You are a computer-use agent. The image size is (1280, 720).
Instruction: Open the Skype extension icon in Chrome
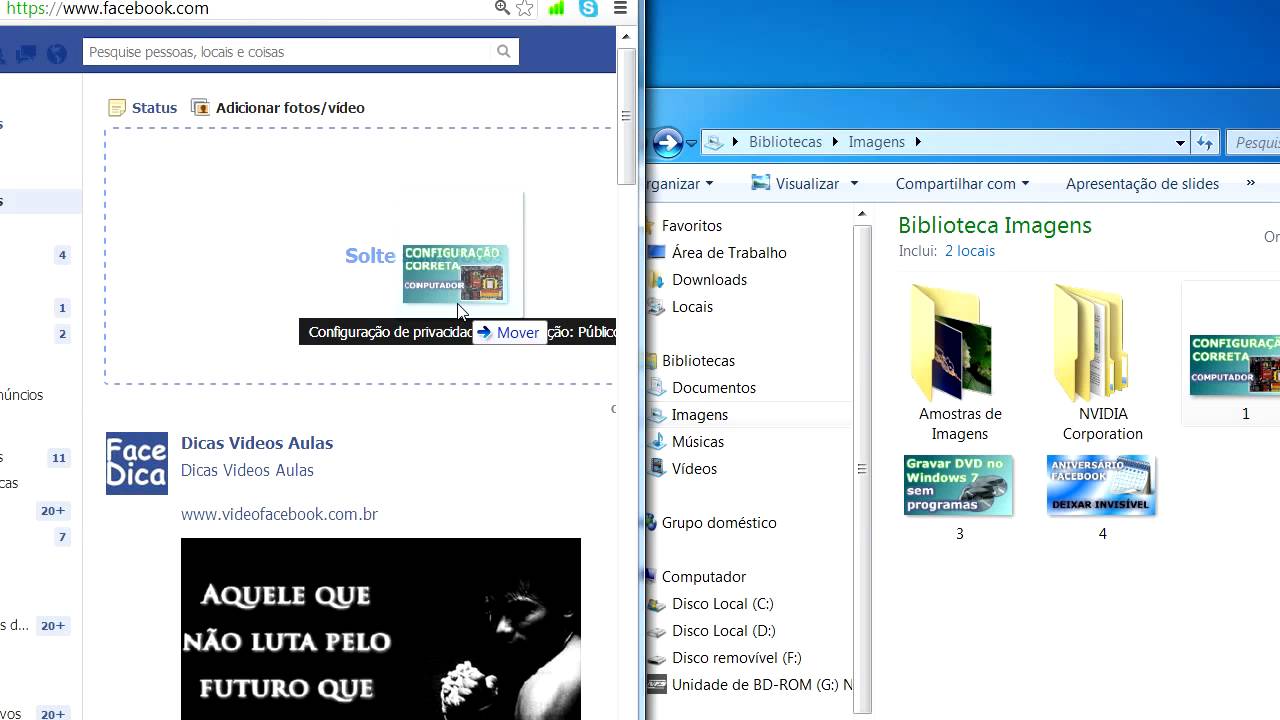point(589,8)
